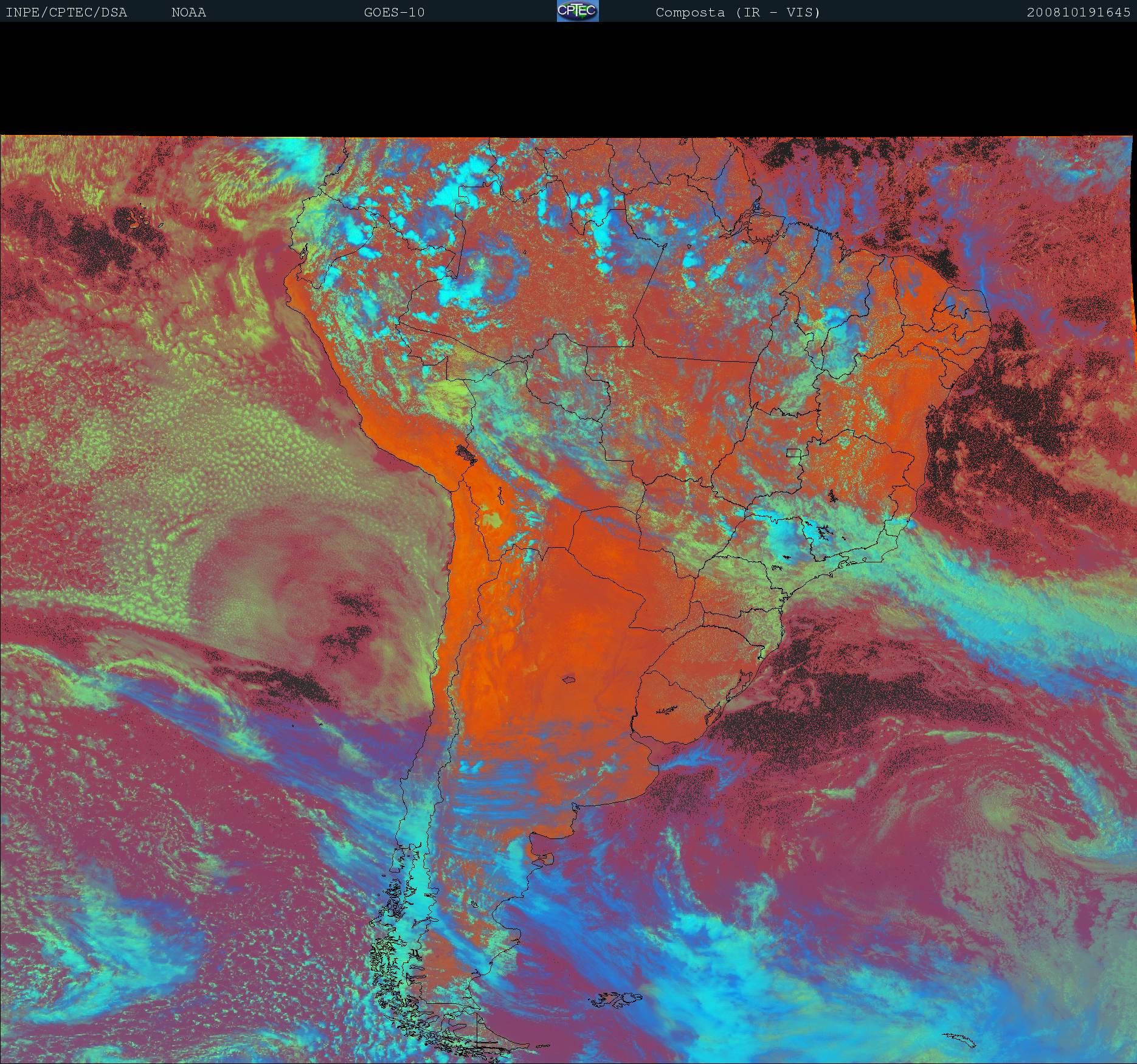Viewport: 1137px width, 1064px height.
Task: Click the CPTEC logo in the header
Action: (577, 11)
